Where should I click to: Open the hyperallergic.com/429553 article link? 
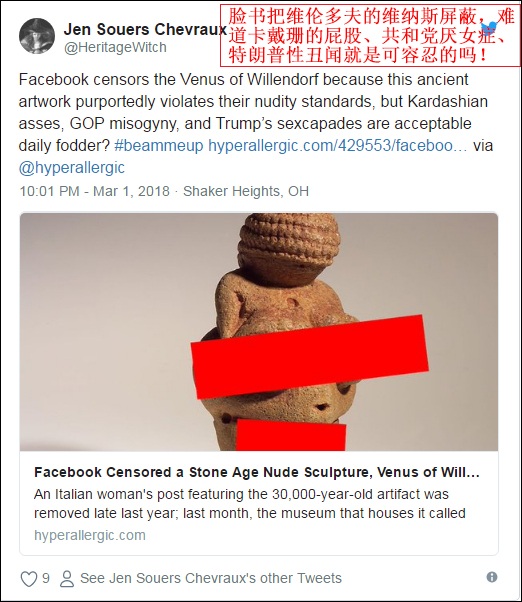click(x=338, y=146)
